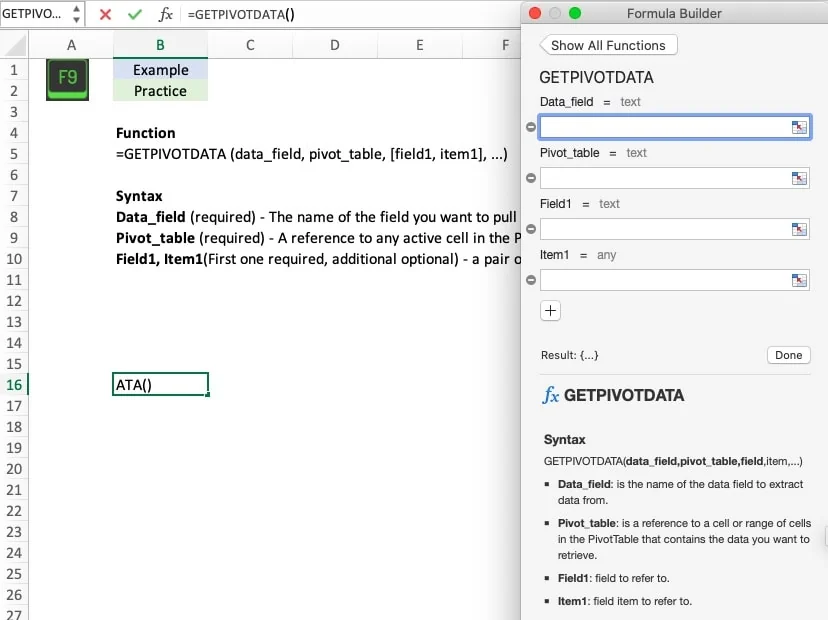The image size is (828, 620).
Task: Remove the Data_field argument with minus button
Action: tap(530, 127)
